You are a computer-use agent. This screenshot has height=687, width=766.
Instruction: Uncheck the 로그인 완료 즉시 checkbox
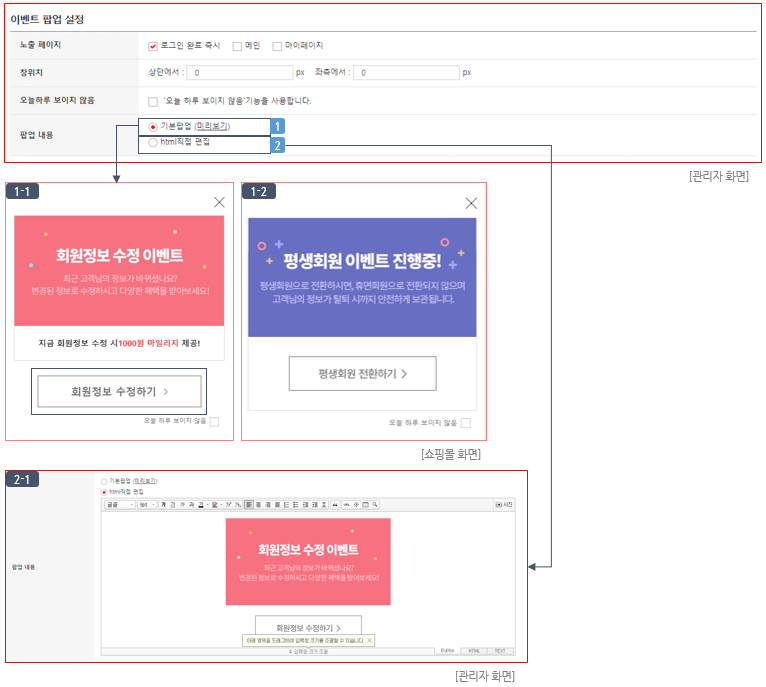(x=153, y=45)
